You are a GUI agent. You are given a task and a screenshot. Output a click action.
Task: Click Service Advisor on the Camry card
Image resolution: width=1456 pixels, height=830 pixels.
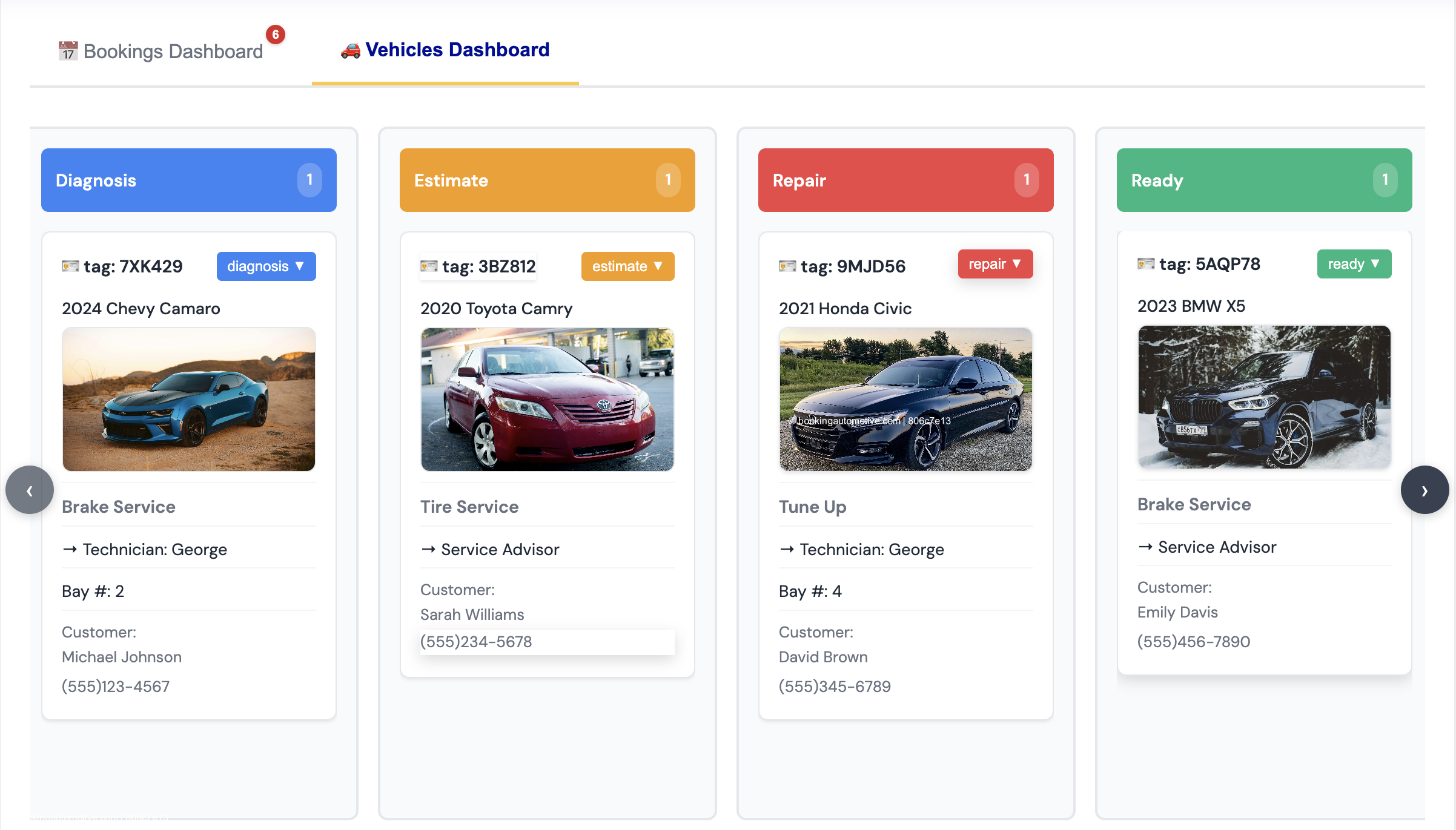click(500, 549)
